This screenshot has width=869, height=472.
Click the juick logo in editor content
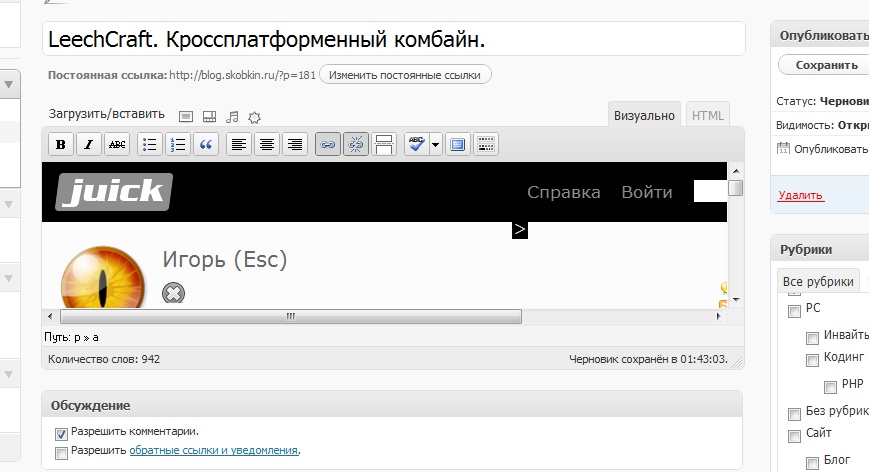[114, 192]
